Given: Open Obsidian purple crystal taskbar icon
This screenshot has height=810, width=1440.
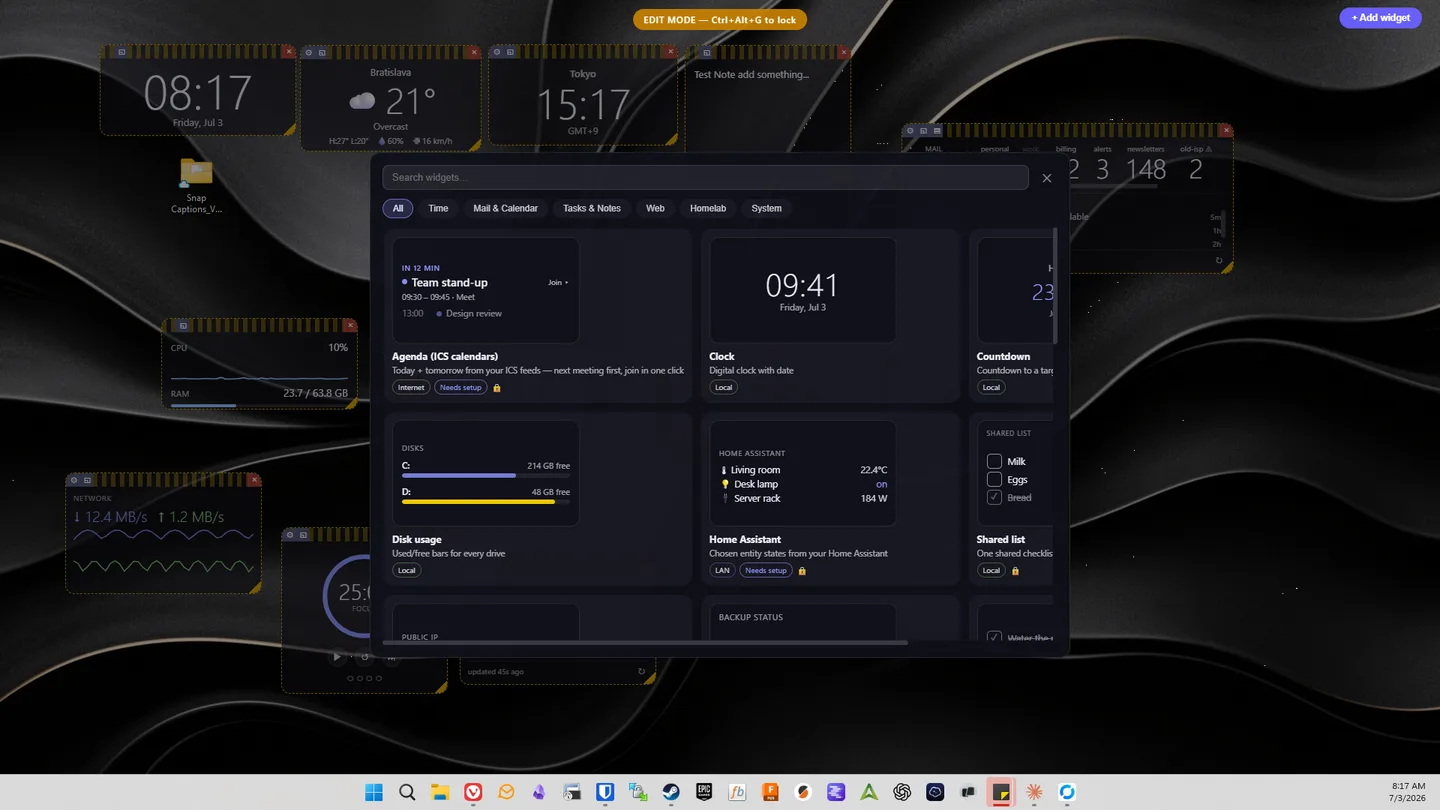Looking at the screenshot, I should [x=539, y=793].
